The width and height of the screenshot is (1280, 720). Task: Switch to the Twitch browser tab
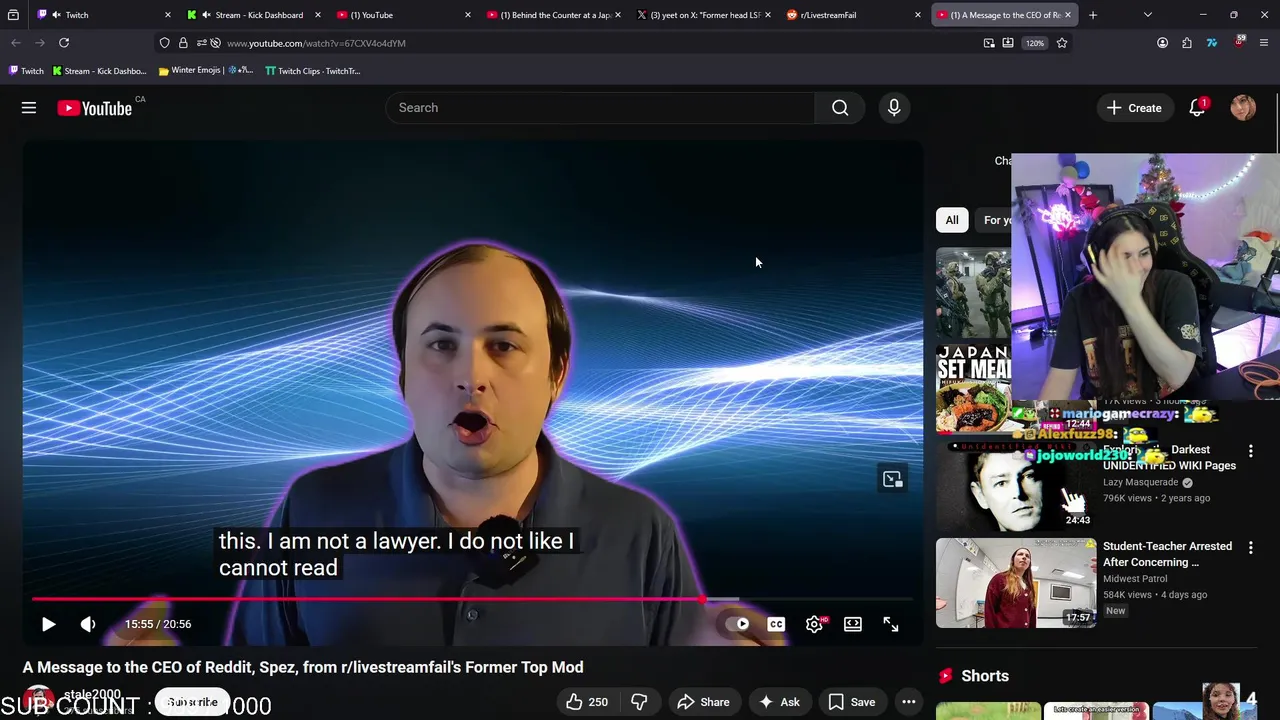[103, 15]
